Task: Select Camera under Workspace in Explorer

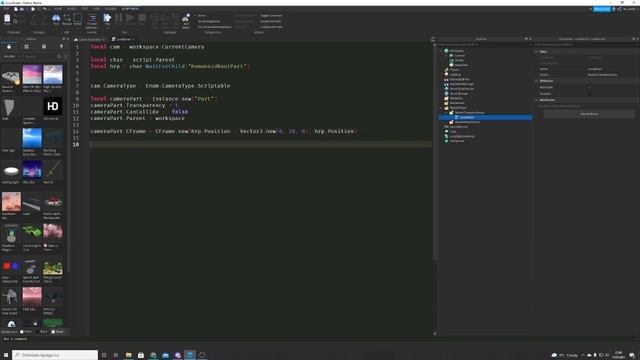Action: tap(460, 56)
